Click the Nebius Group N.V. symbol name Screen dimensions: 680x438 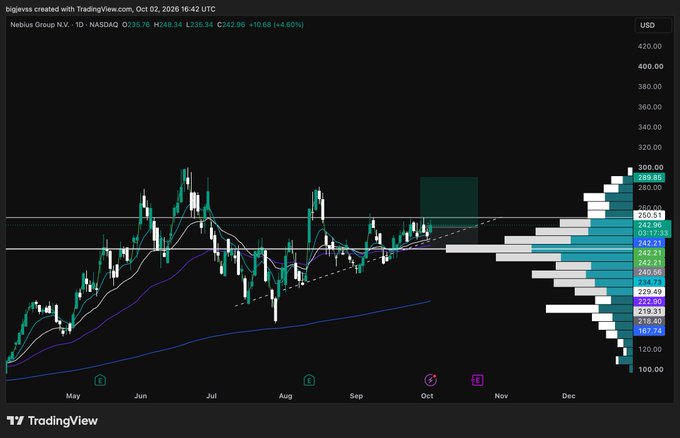pyautogui.click(x=39, y=25)
